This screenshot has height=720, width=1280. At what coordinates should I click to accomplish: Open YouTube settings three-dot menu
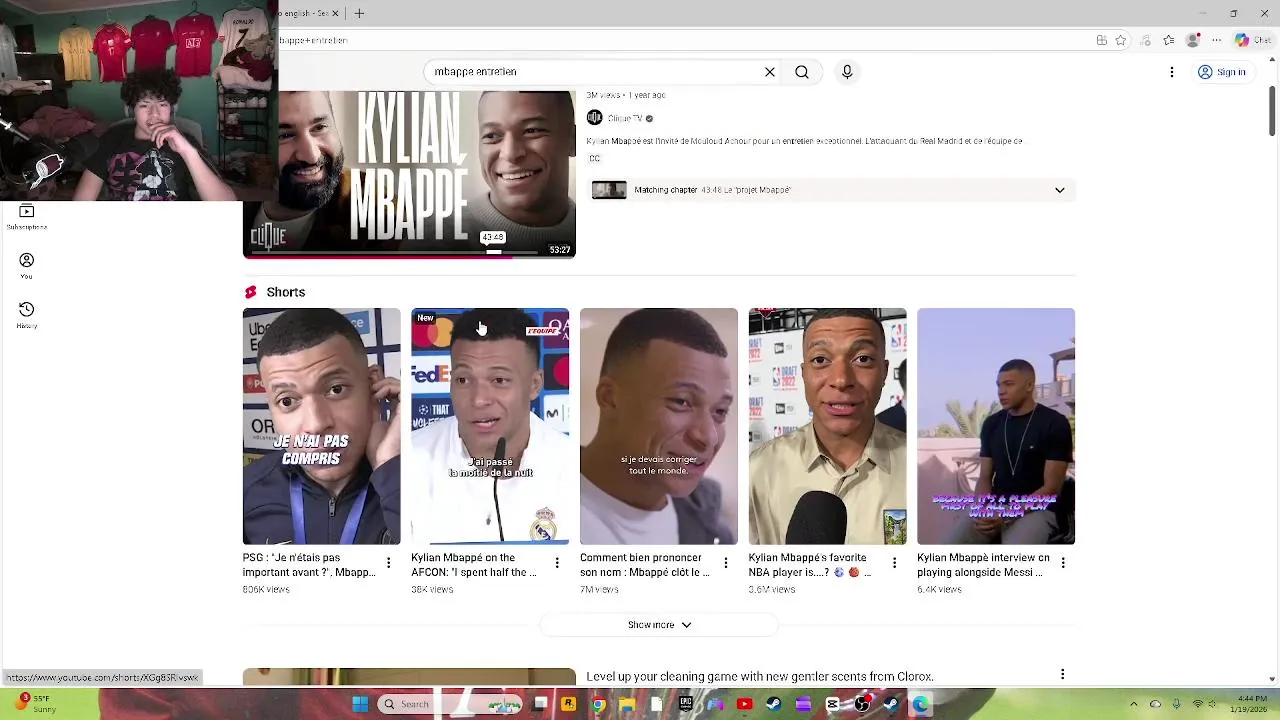tap(1172, 72)
